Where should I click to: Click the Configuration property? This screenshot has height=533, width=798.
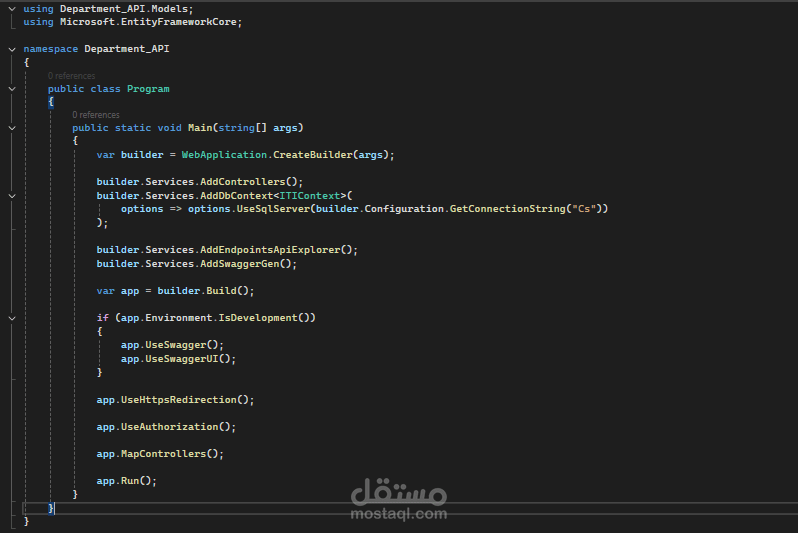[x=404, y=209]
